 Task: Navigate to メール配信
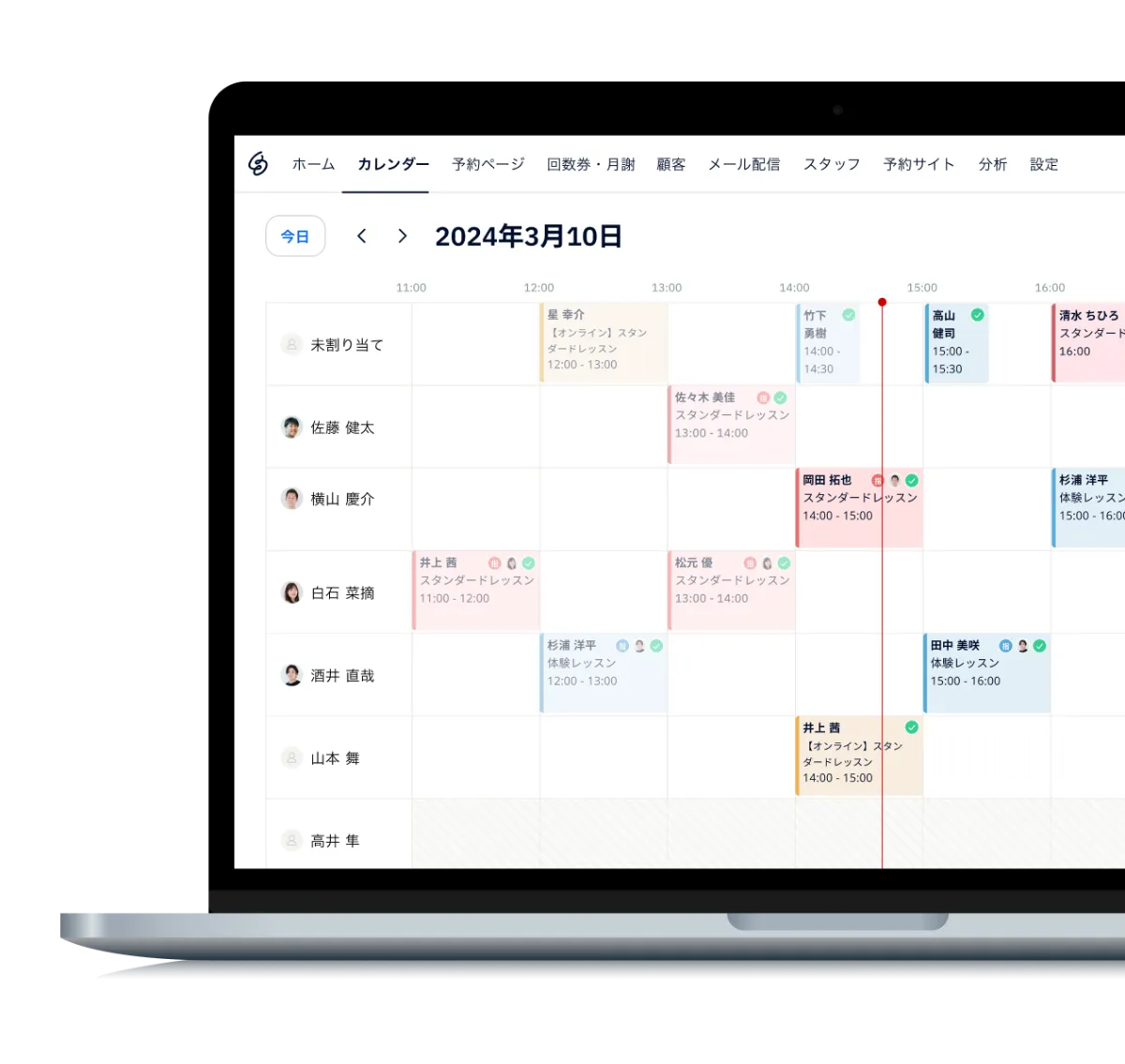point(744,164)
